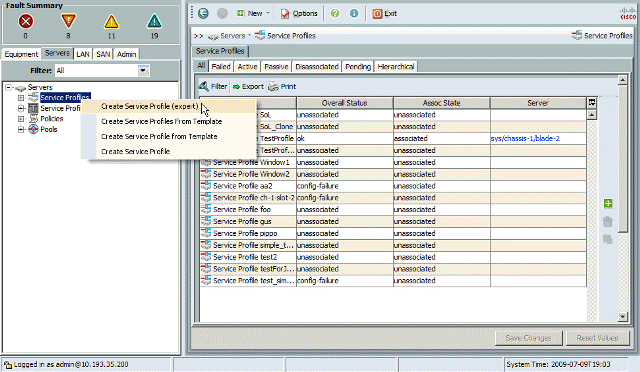Expand the Service Profile Templates tree node
Image resolution: width=640 pixels, height=372 pixels.
pos(21,109)
